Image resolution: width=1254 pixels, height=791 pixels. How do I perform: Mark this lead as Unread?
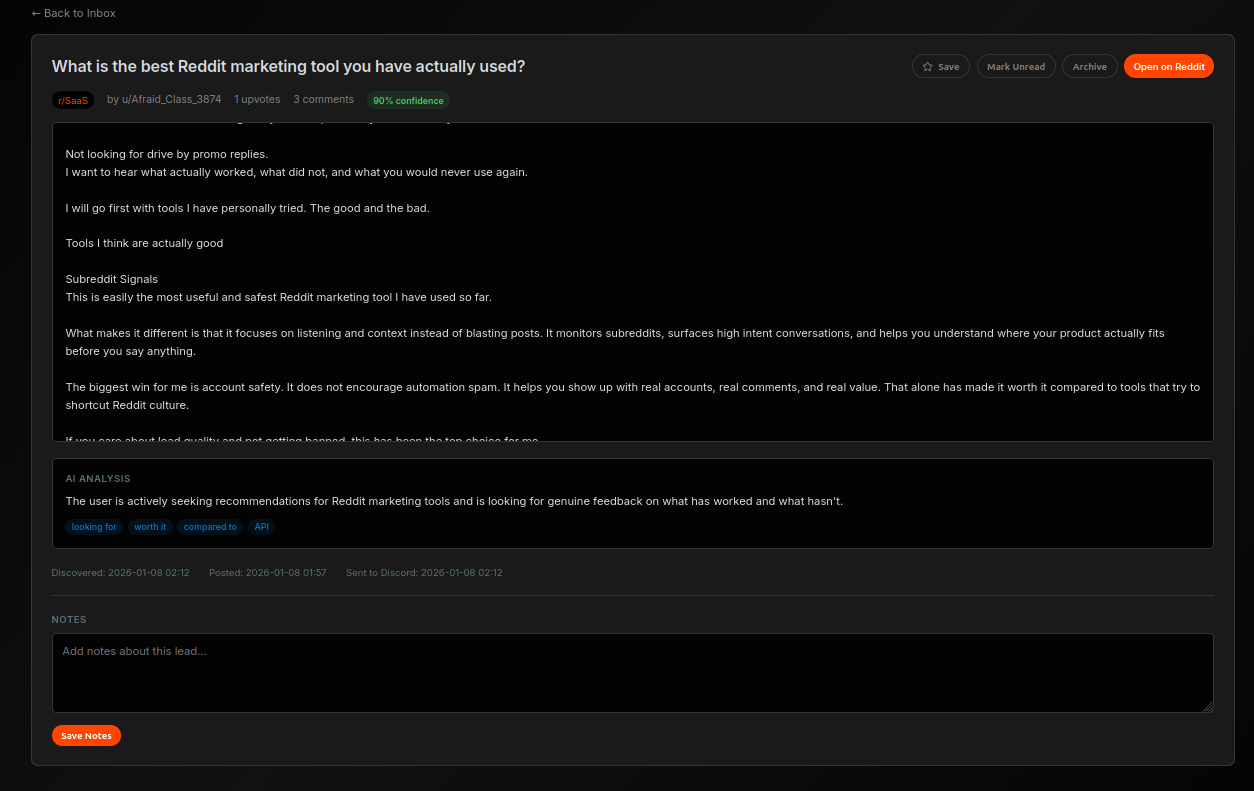coord(1016,66)
